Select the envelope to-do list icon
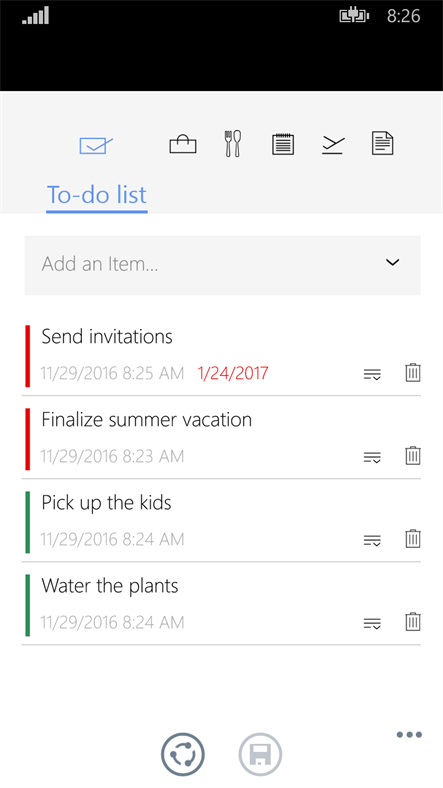 [x=96, y=146]
